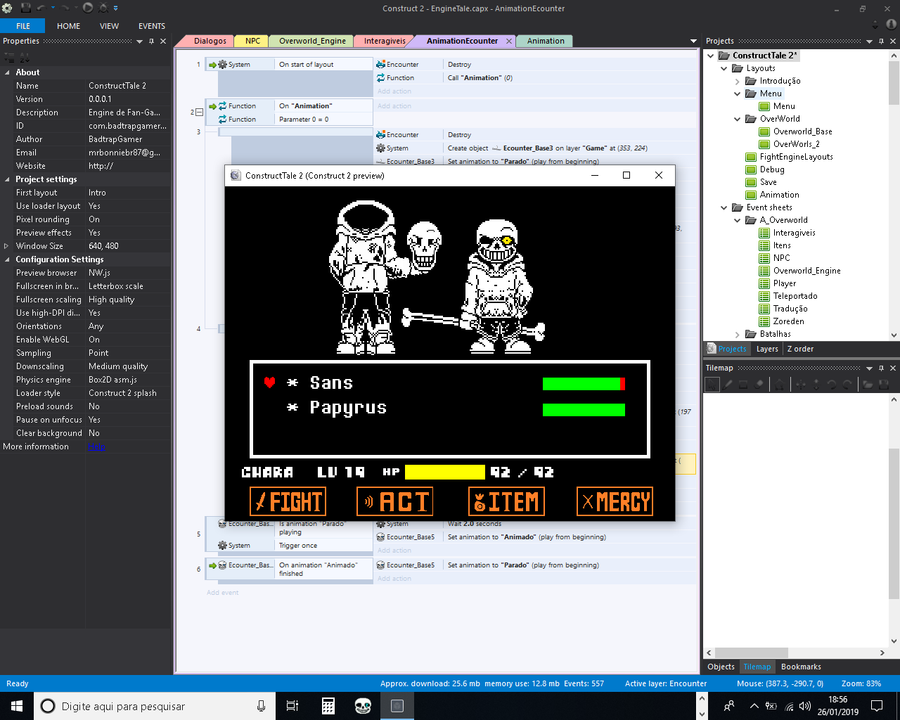Select FIGHT button in preview window
The width and height of the screenshot is (900, 720).
click(x=288, y=501)
